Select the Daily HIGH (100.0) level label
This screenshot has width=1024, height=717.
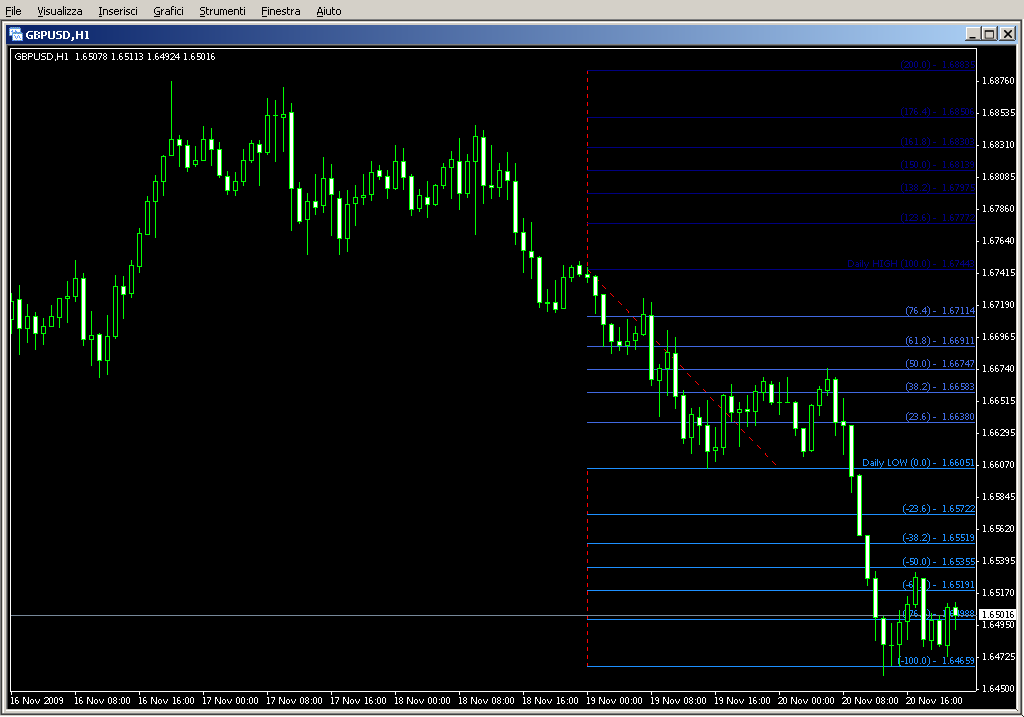[x=910, y=264]
